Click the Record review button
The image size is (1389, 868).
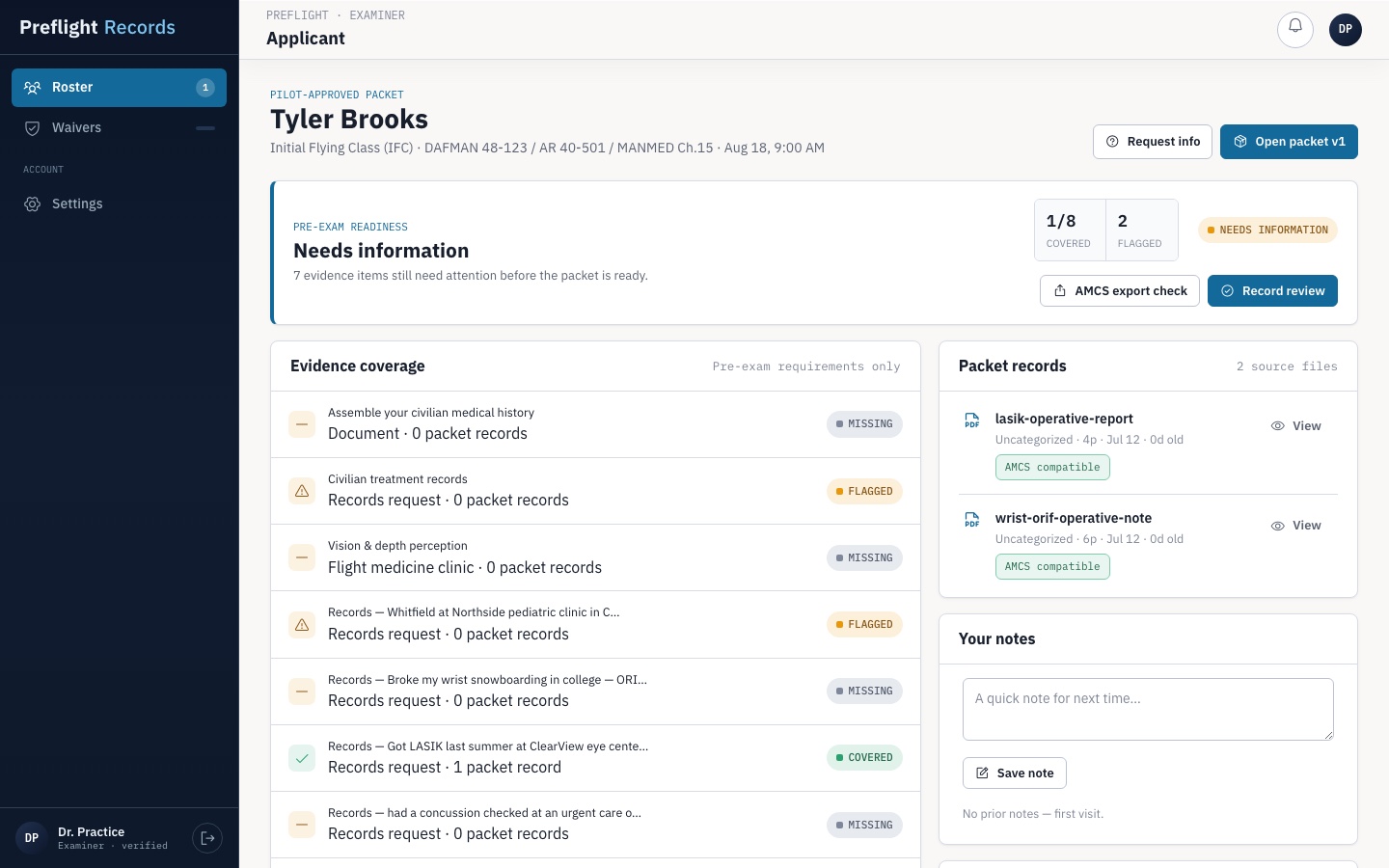[1272, 291]
